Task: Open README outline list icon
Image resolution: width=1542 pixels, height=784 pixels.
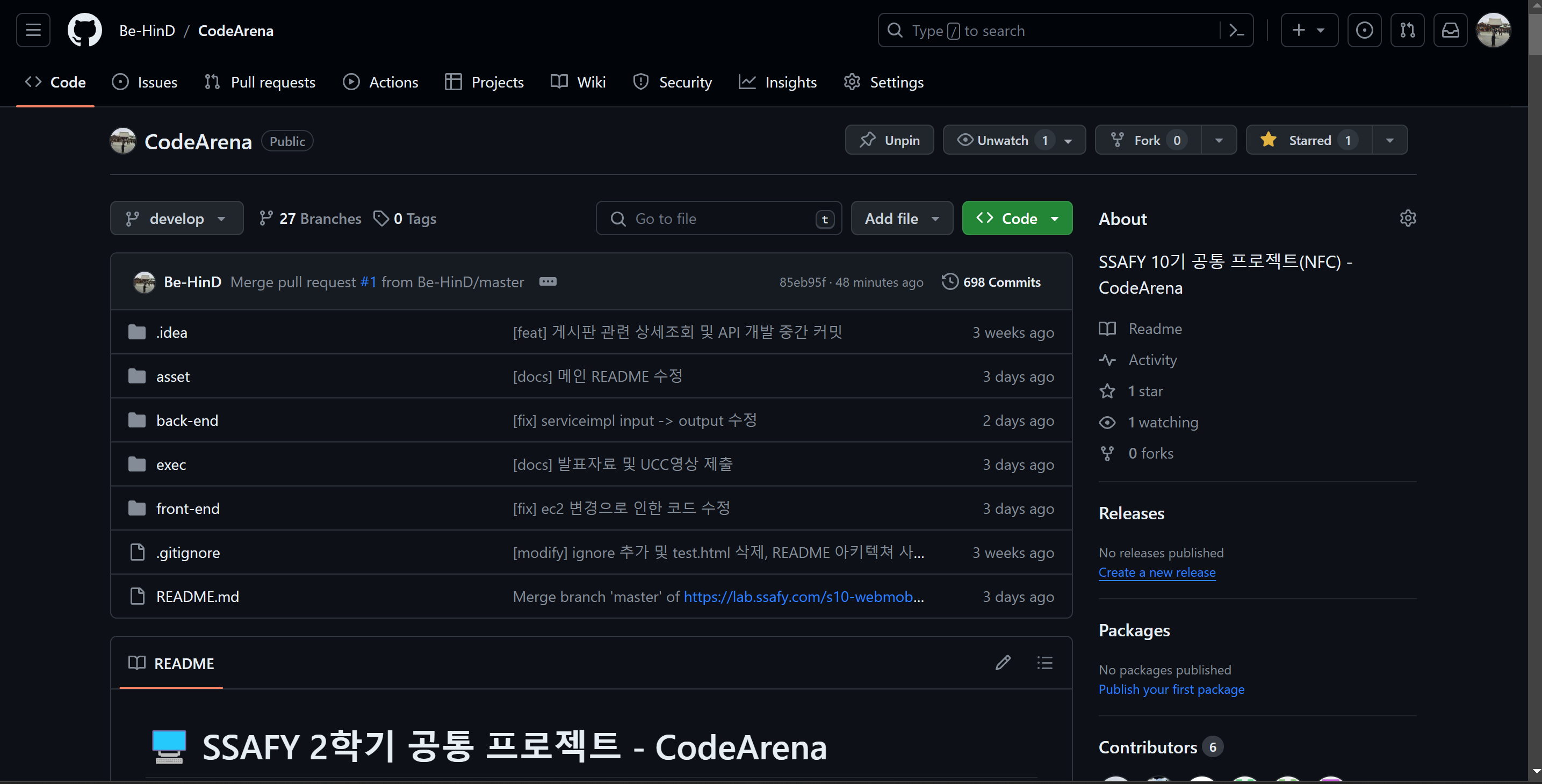Action: 1044,663
